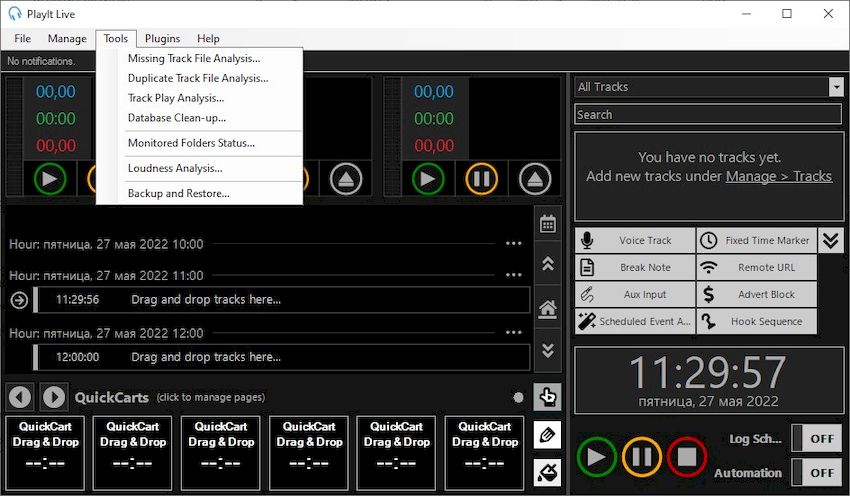The width and height of the screenshot is (850, 496).
Task: Add a Scheduled Event A... item
Action: (x=635, y=321)
